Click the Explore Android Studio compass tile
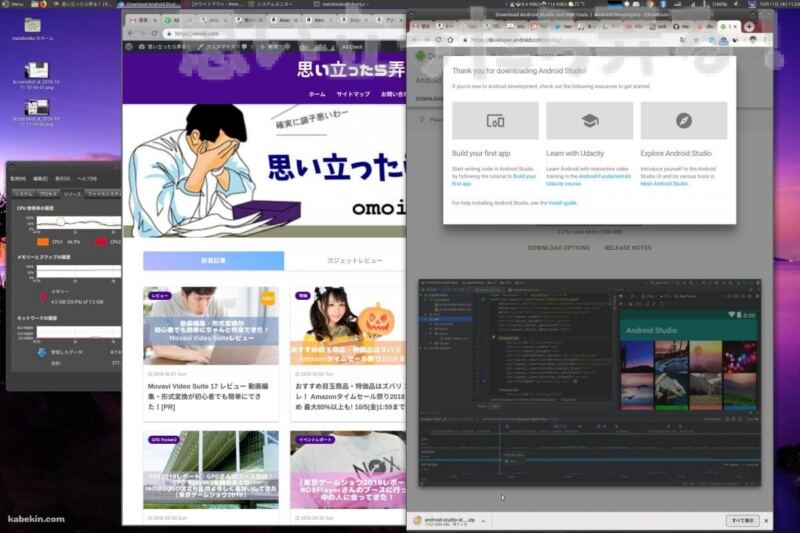Viewport: 800px width, 533px height. pyautogui.click(x=684, y=120)
